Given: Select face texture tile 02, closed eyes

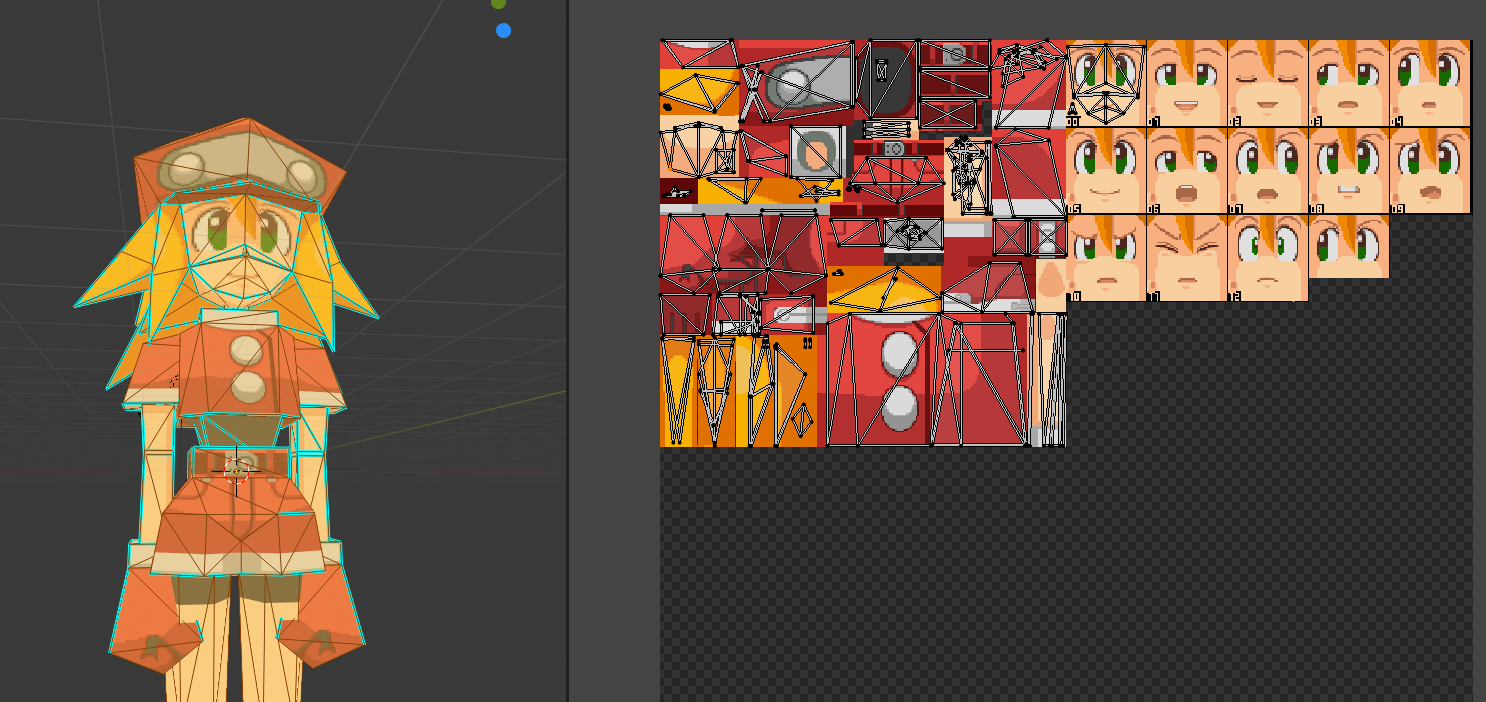Looking at the screenshot, I should 1268,83.
